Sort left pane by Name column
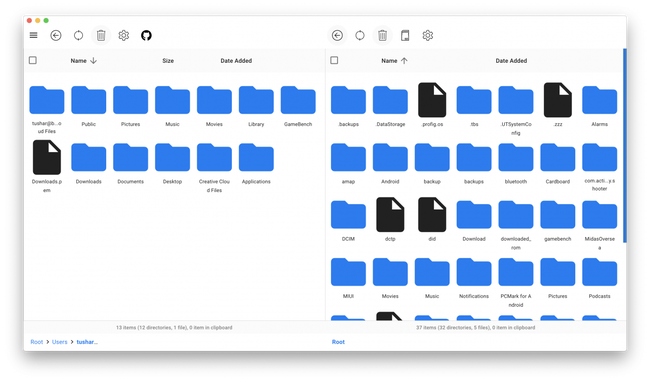The height and width of the screenshot is (382, 650). [83, 60]
